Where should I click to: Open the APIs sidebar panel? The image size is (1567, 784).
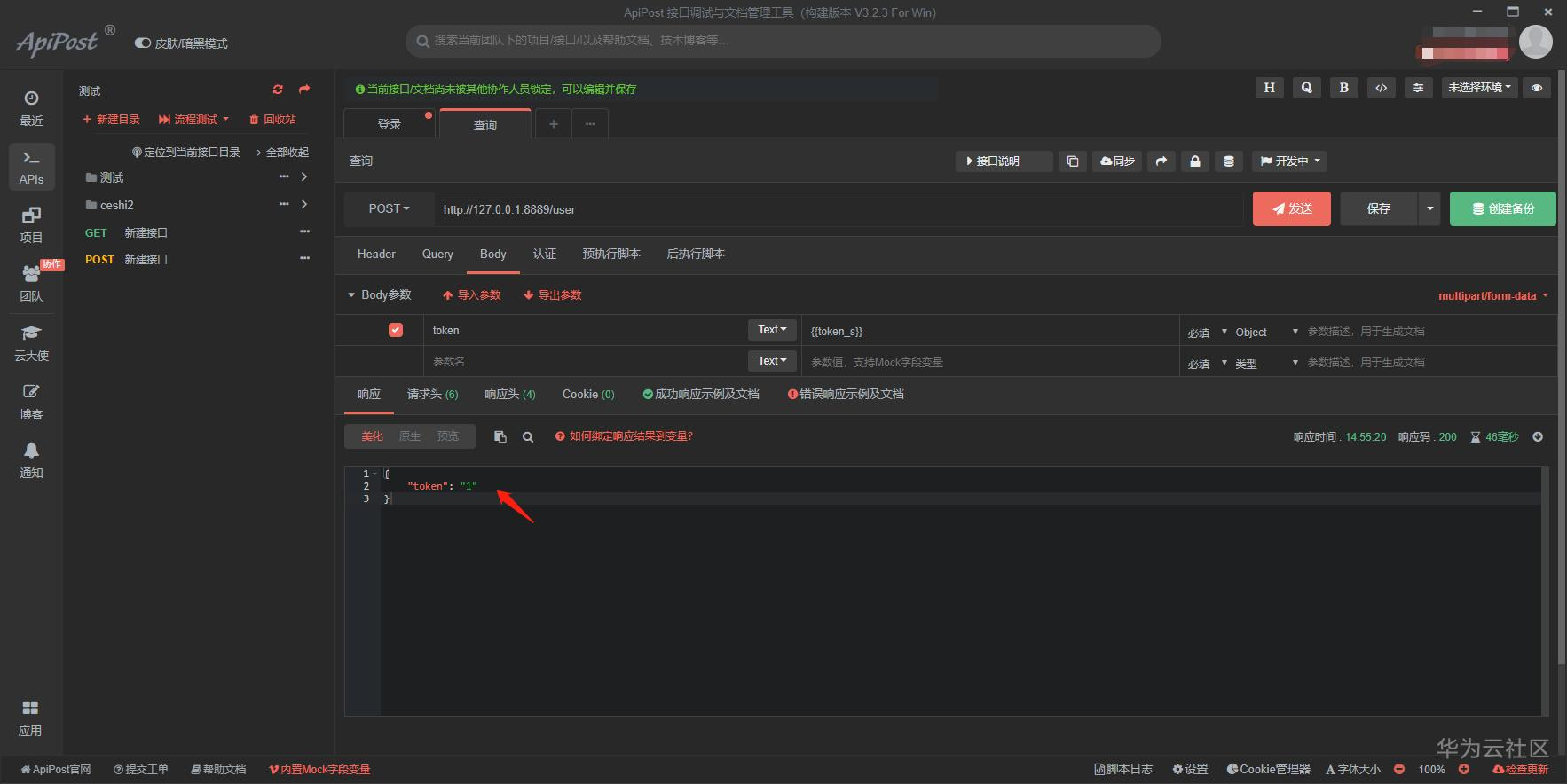coord(31,167)
